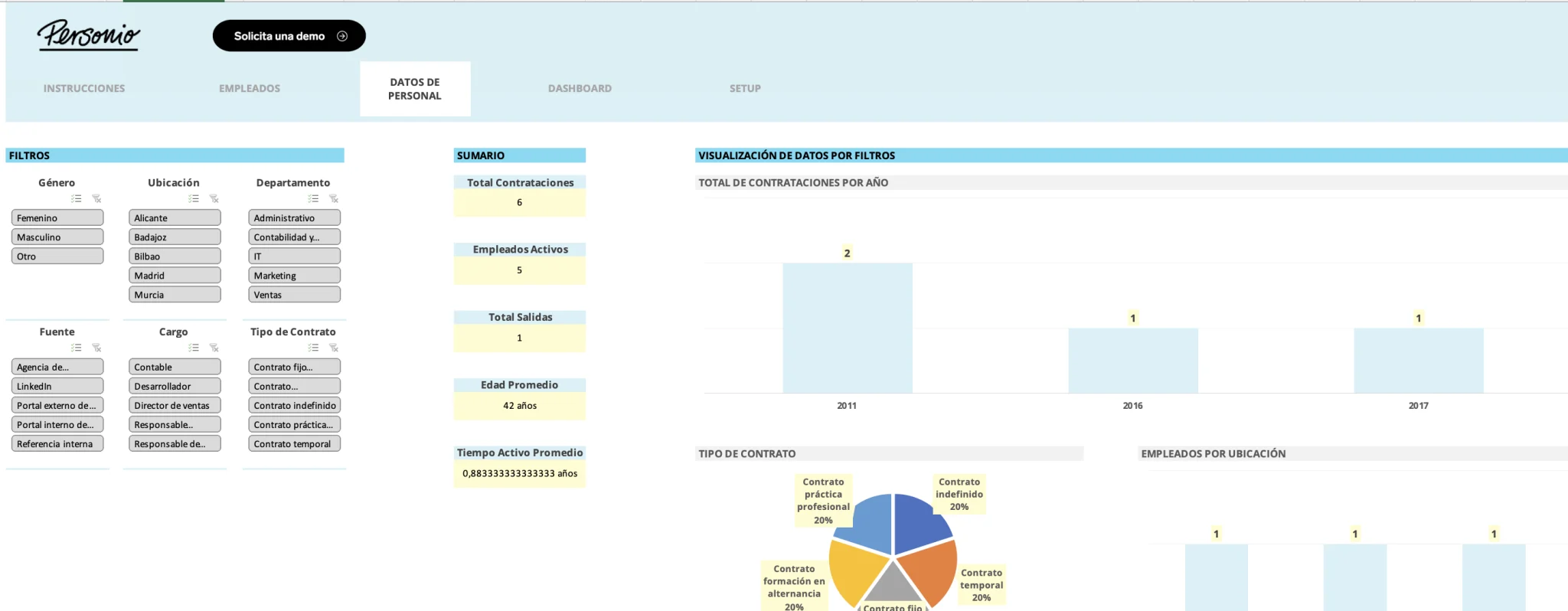Select Contrato temporal filter
The height and width of the screenshot is (611, 1568).
click(294, 444)
